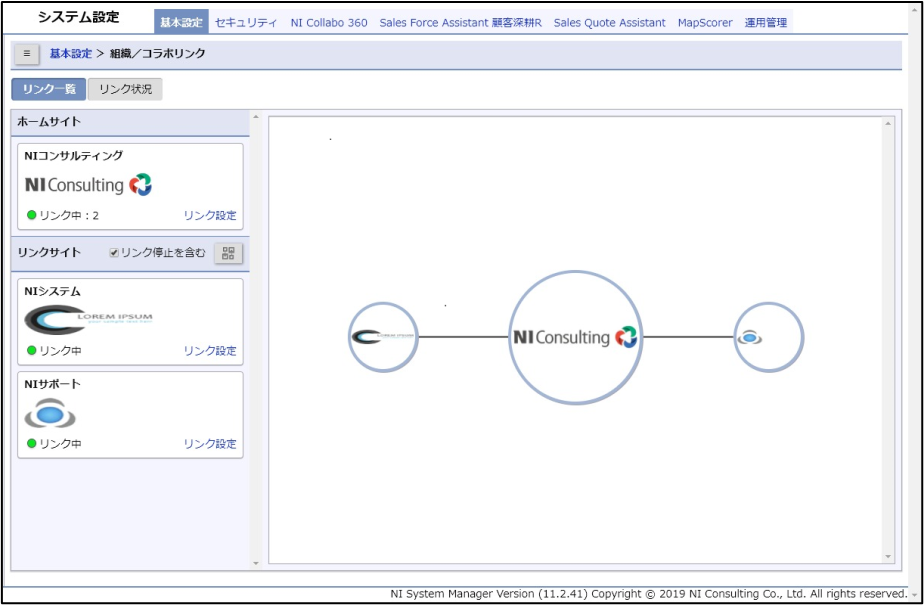Image resolution: width=924 pixels, height=605 pixels.
Task: Click the QR code icon button in リンクサイト header
Action: click(x=228, y=253)
